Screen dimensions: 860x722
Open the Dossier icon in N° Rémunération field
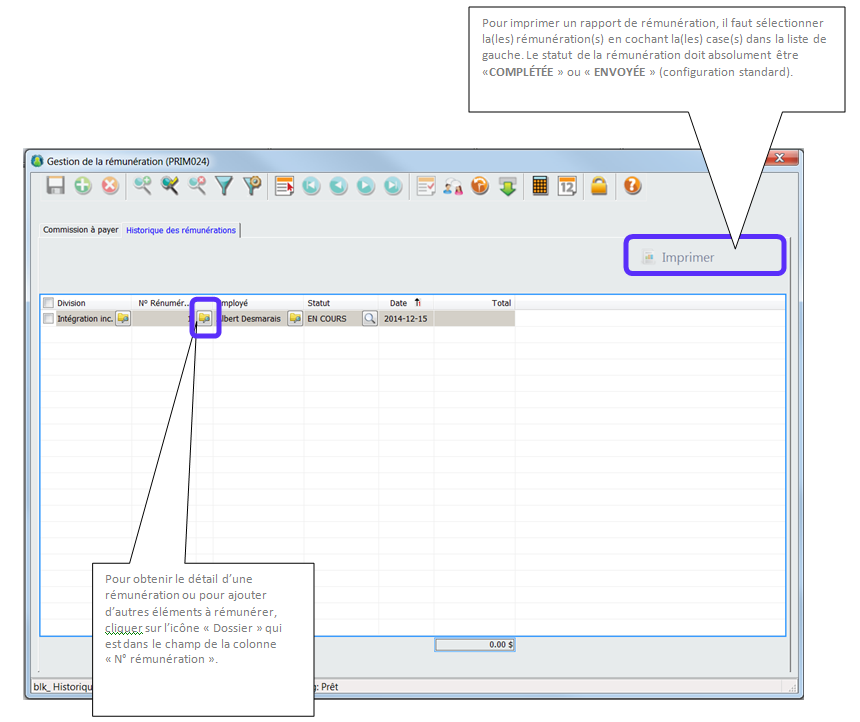(x=204, y=319)
